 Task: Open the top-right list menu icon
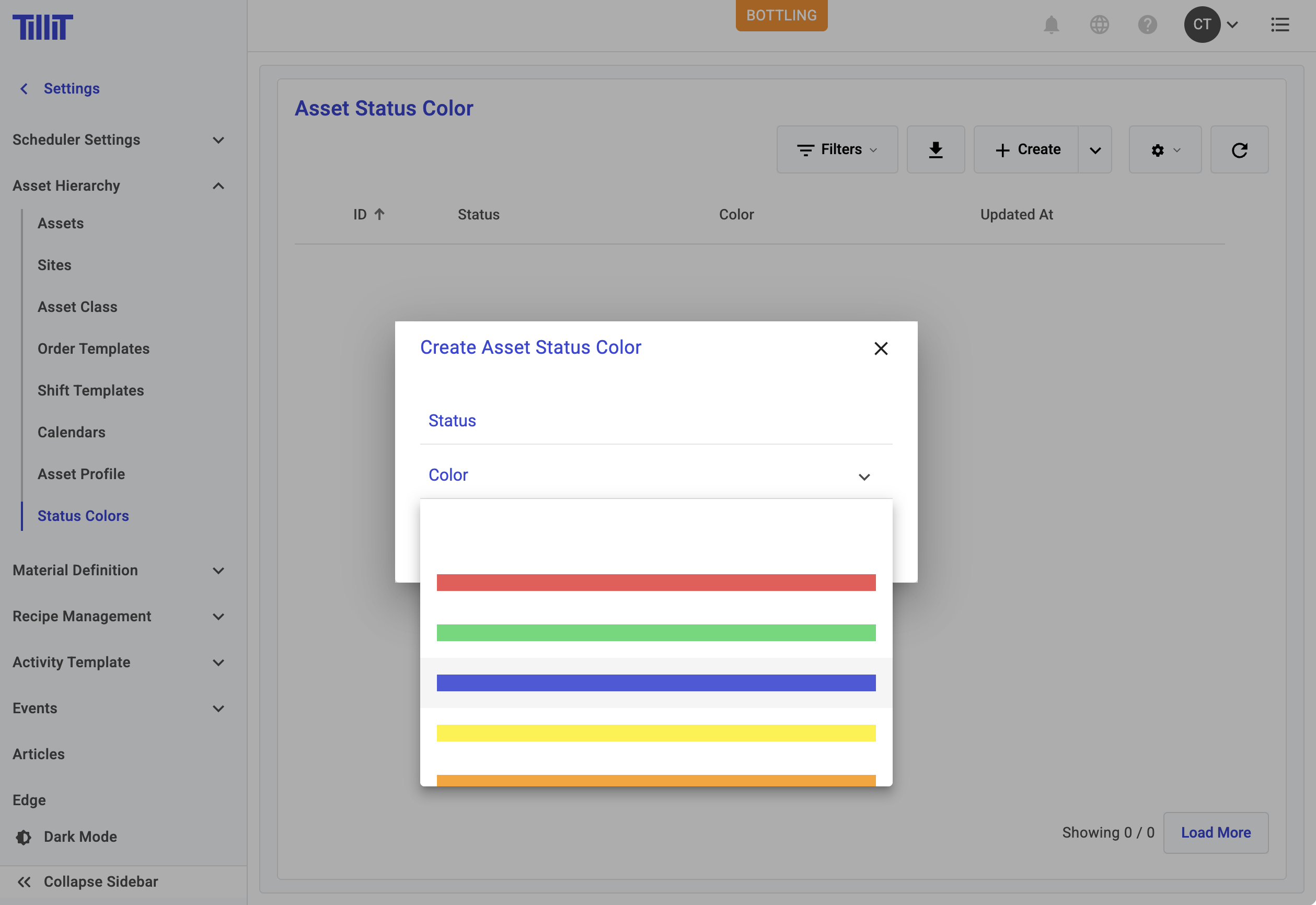tap(1280, 25)
